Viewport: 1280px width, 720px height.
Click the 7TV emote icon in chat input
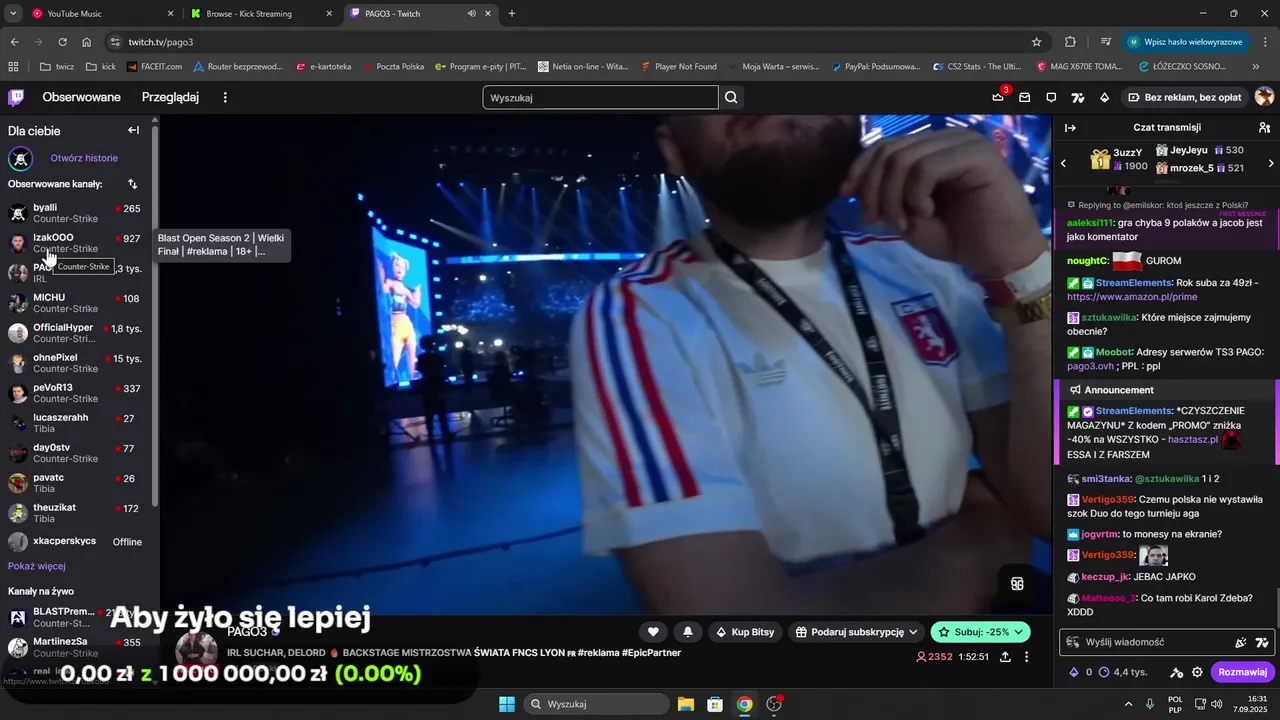pos(1262,642)
